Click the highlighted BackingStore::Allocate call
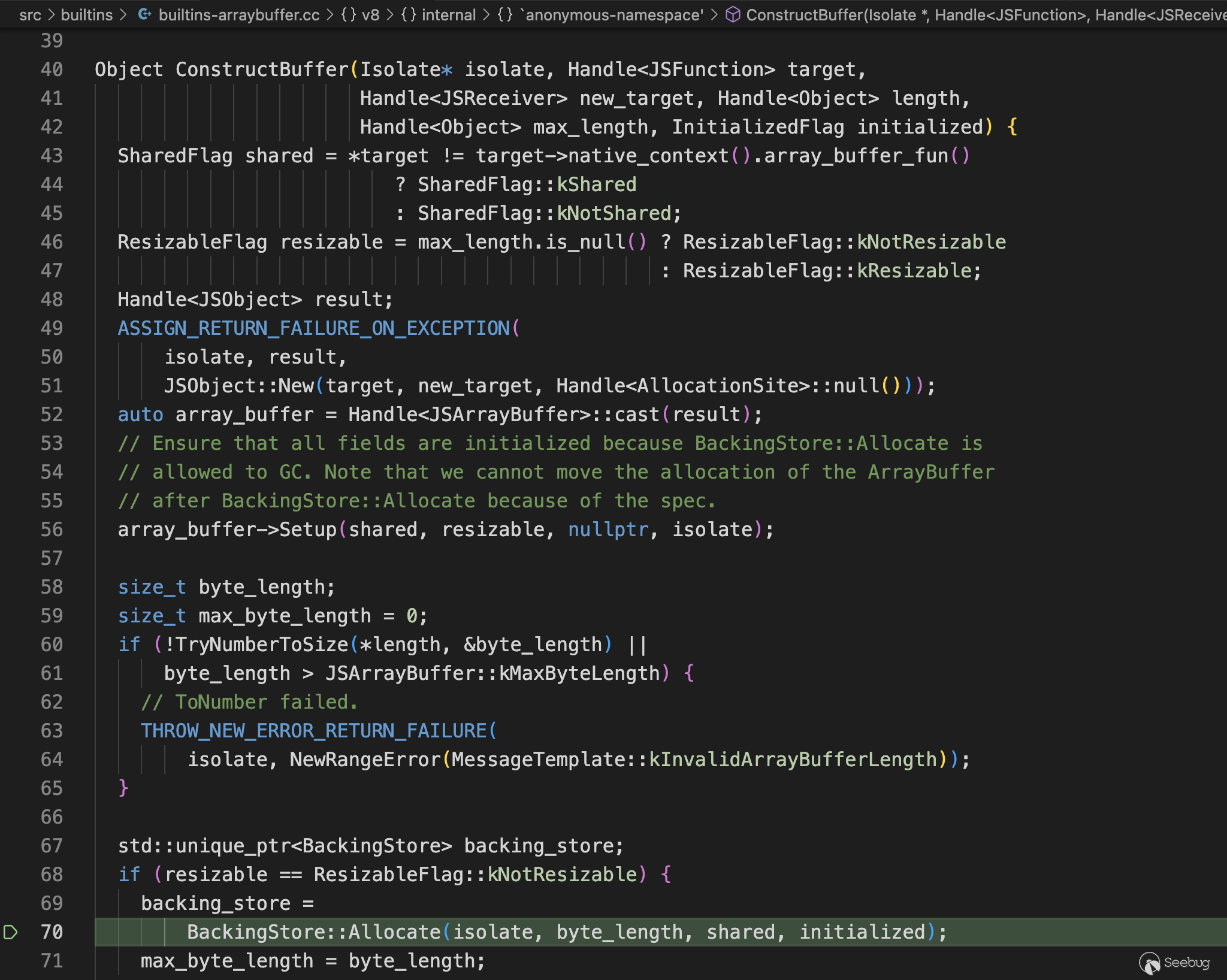This screenshot has width=1227, height=980. 314,932
